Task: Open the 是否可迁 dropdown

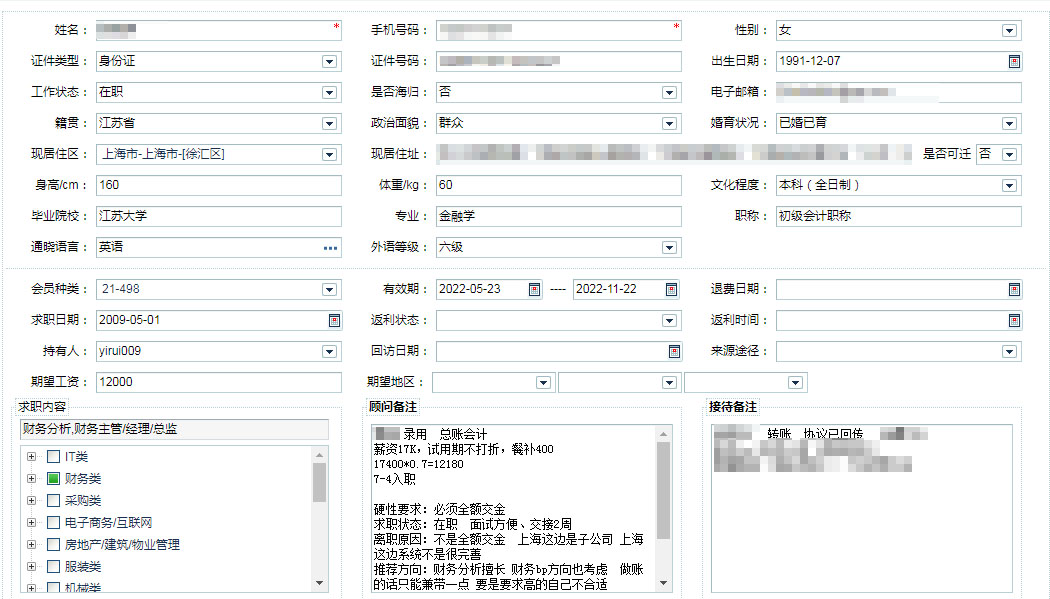Action: click(1009, 155)
